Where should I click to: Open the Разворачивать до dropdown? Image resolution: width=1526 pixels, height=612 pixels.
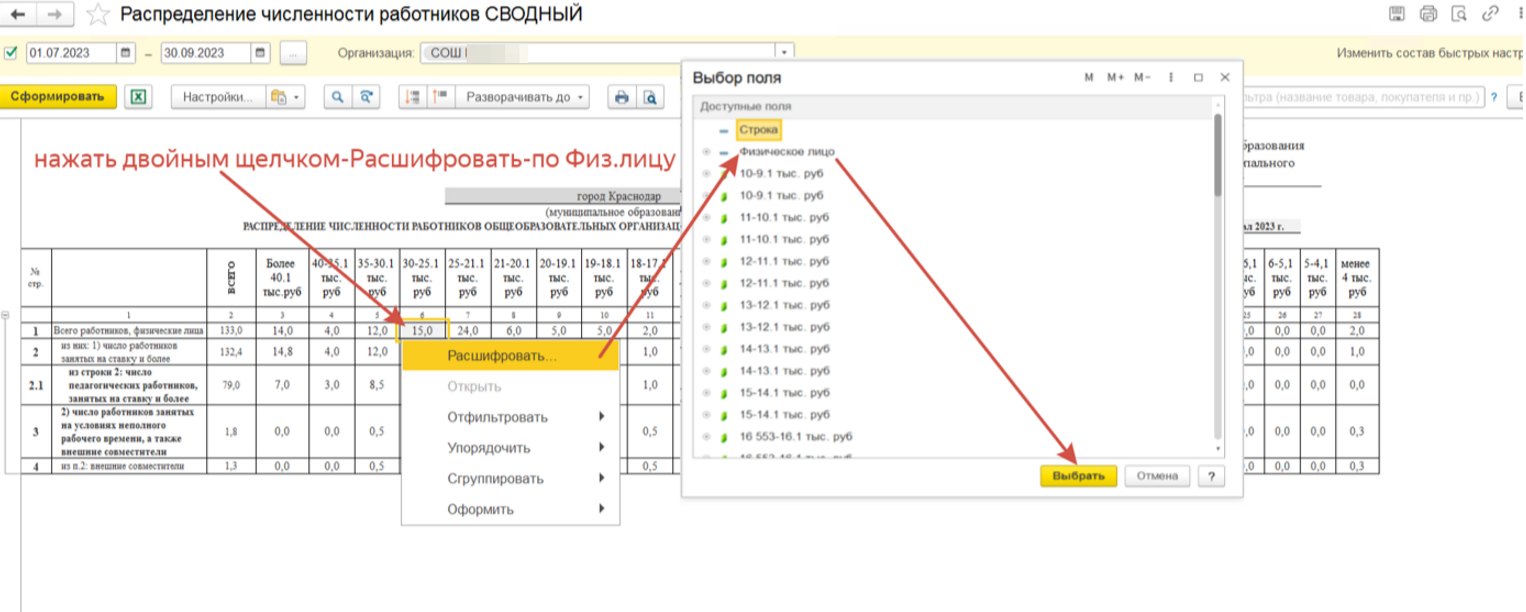click(x=523, y=97)
